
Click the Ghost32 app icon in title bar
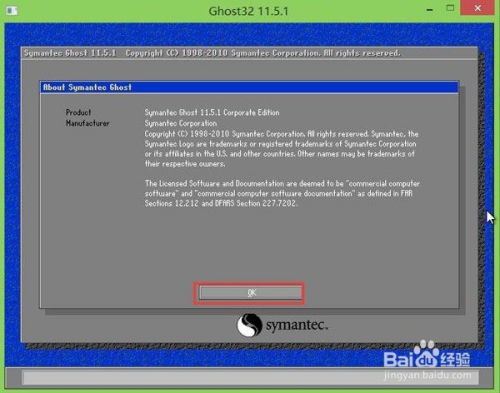pyautogui.click(x=12, y=11)
